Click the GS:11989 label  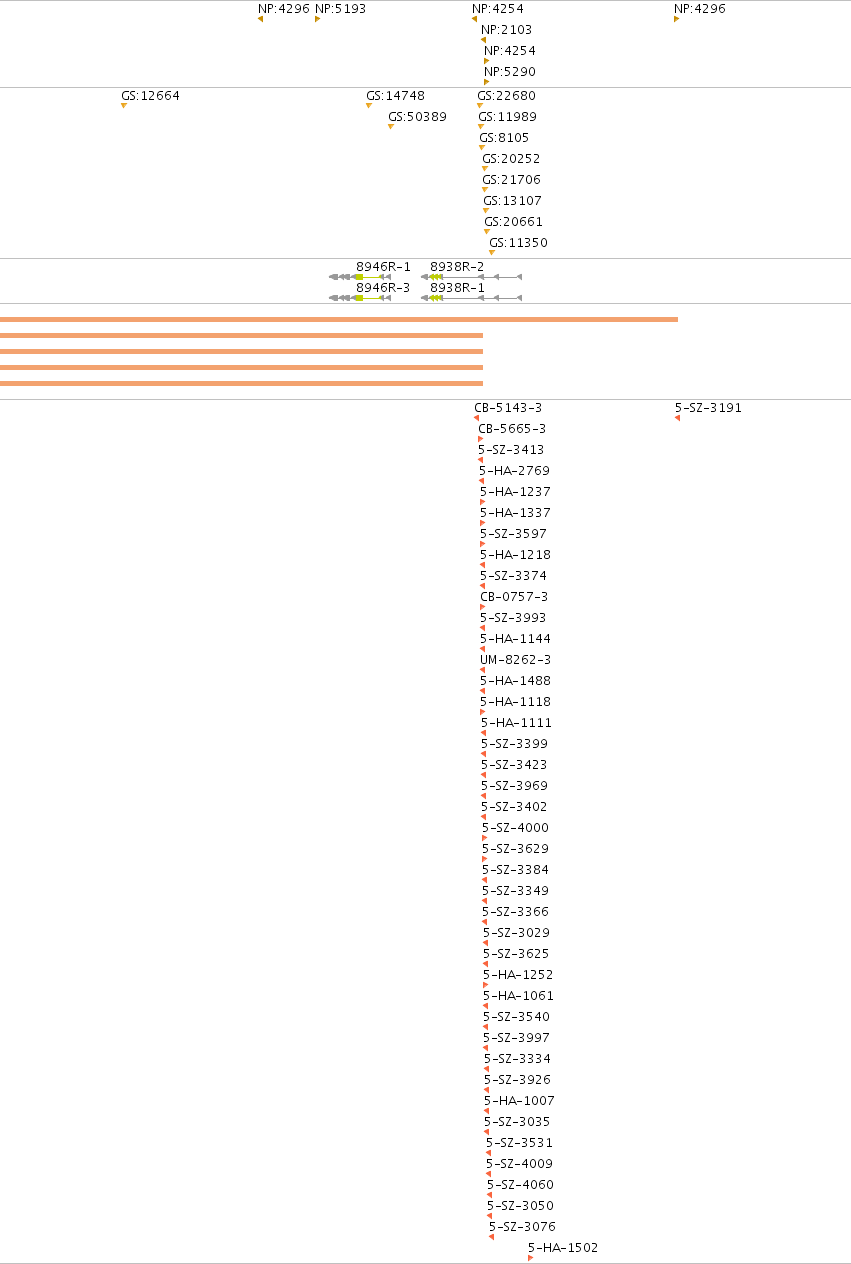pos(507,118)
